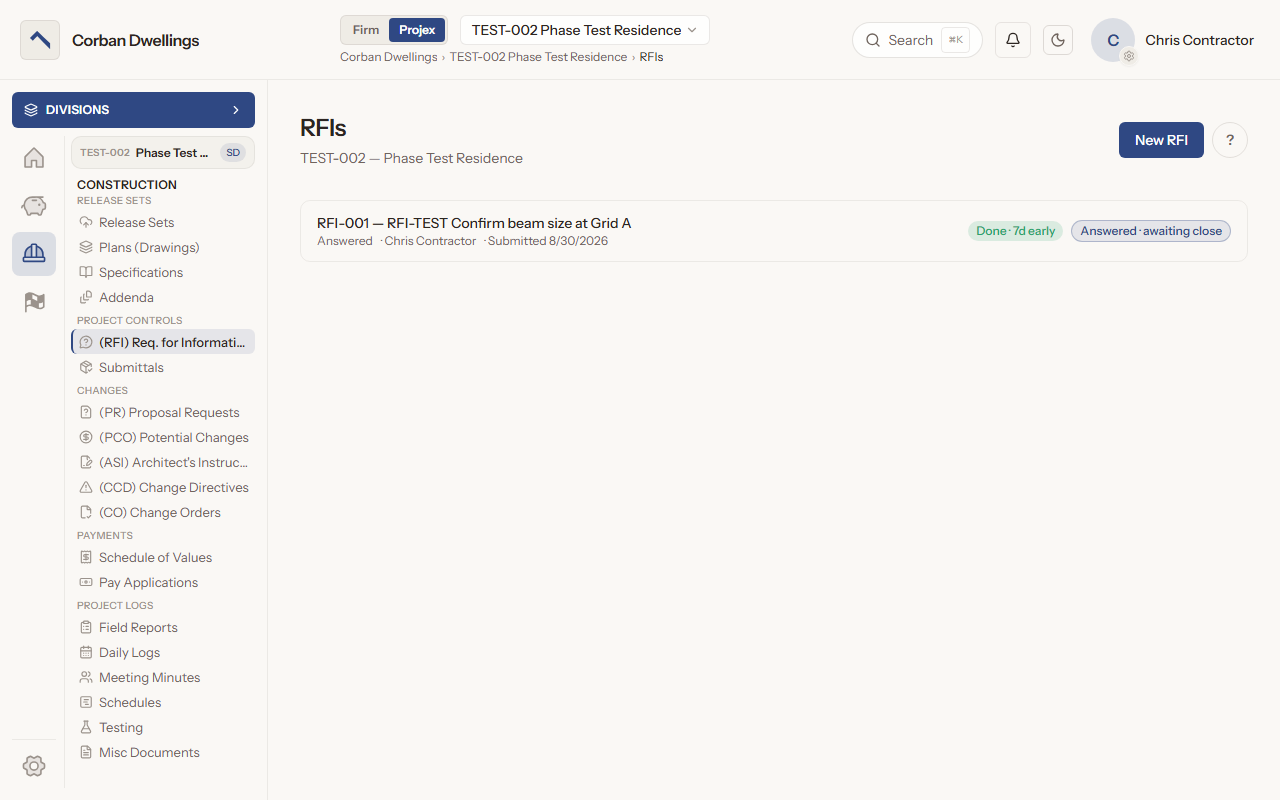
Task: Open Addenda in the sidebar
Action: tap(163, 297)
